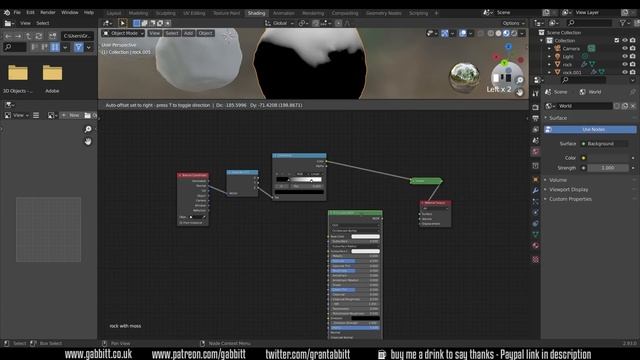640x360 pixels.
Task: Open the Render menu
Action: (48, 13)
